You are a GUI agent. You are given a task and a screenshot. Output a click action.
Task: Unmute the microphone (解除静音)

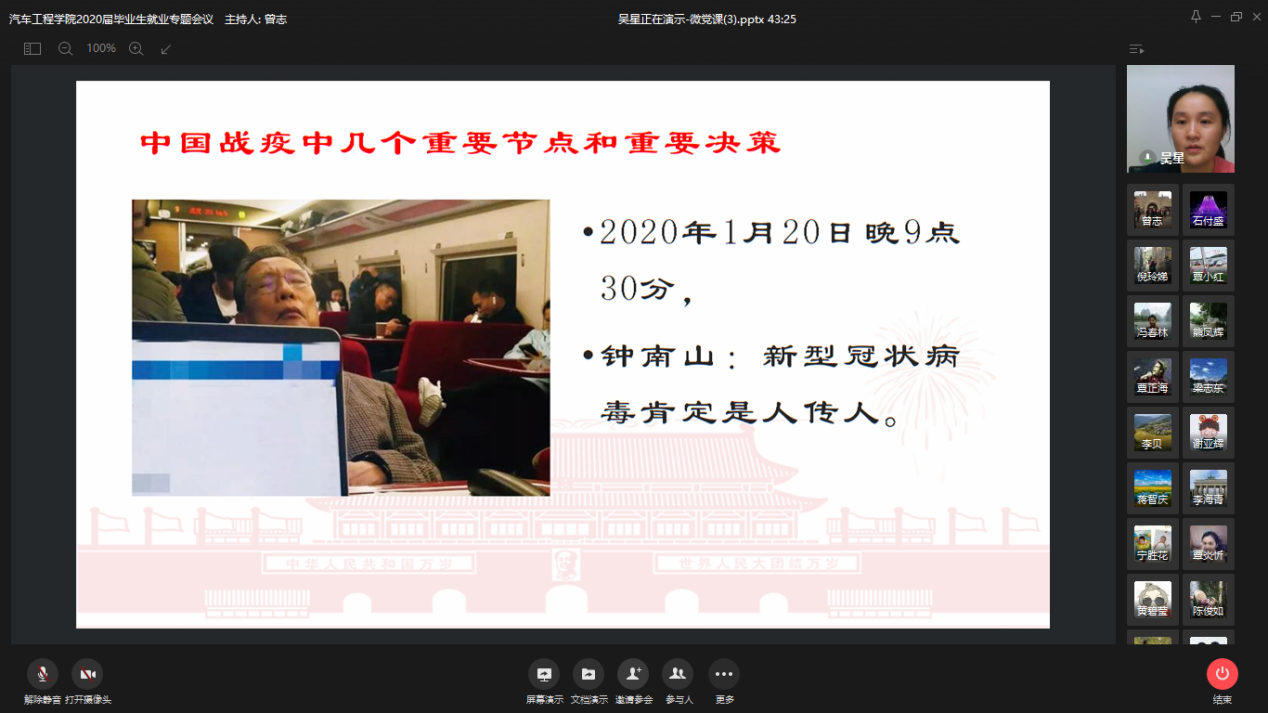pyautogui.click(x=42, y=675)
